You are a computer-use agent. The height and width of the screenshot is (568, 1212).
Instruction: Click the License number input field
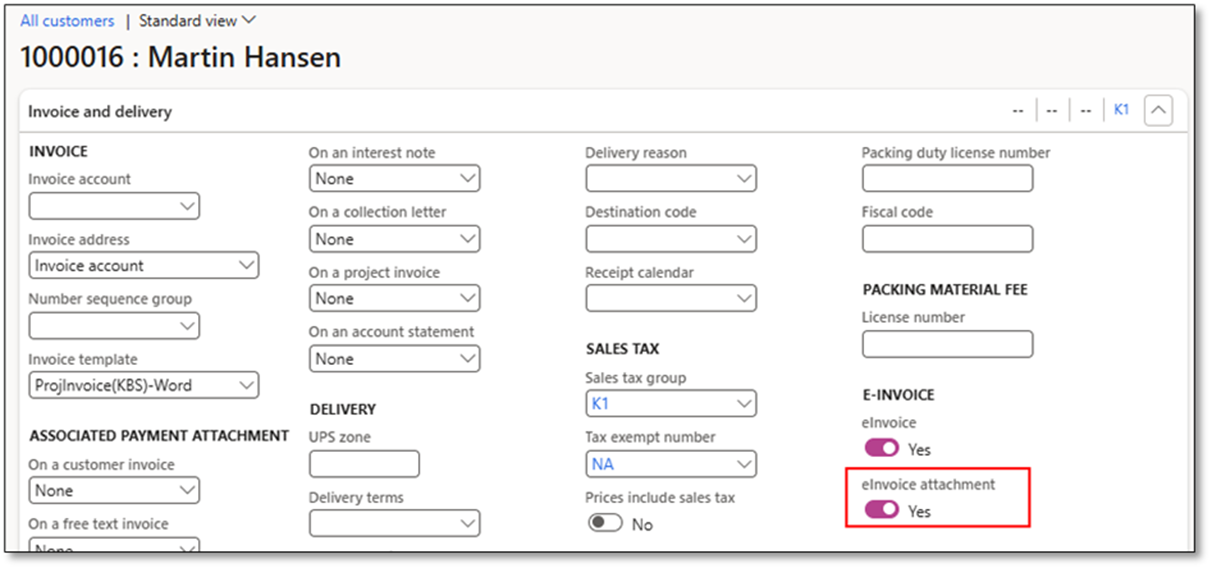tap(946, 344)
